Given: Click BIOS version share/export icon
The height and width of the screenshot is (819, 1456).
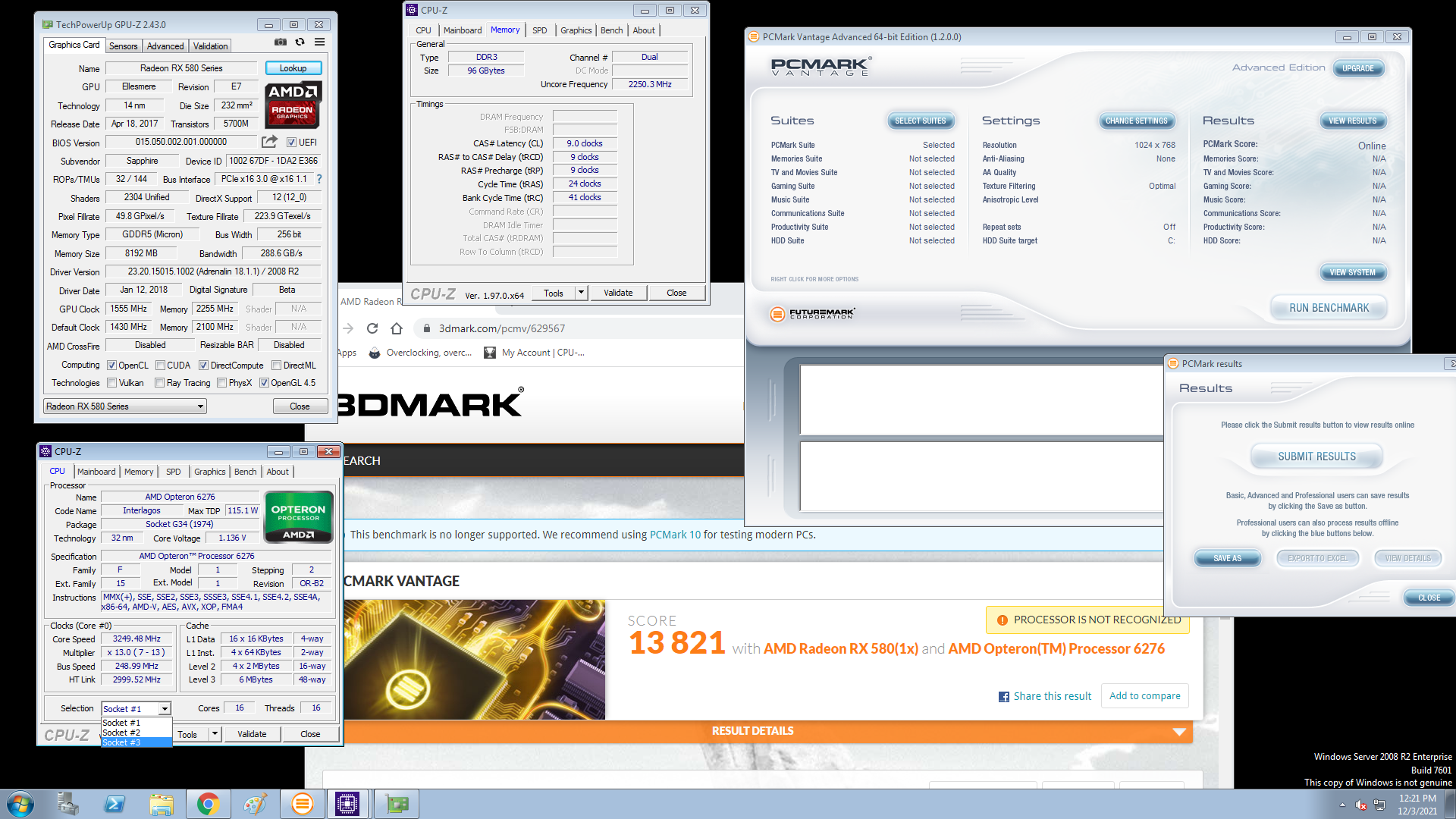Looking at the screenshot, I should point(269,142).
